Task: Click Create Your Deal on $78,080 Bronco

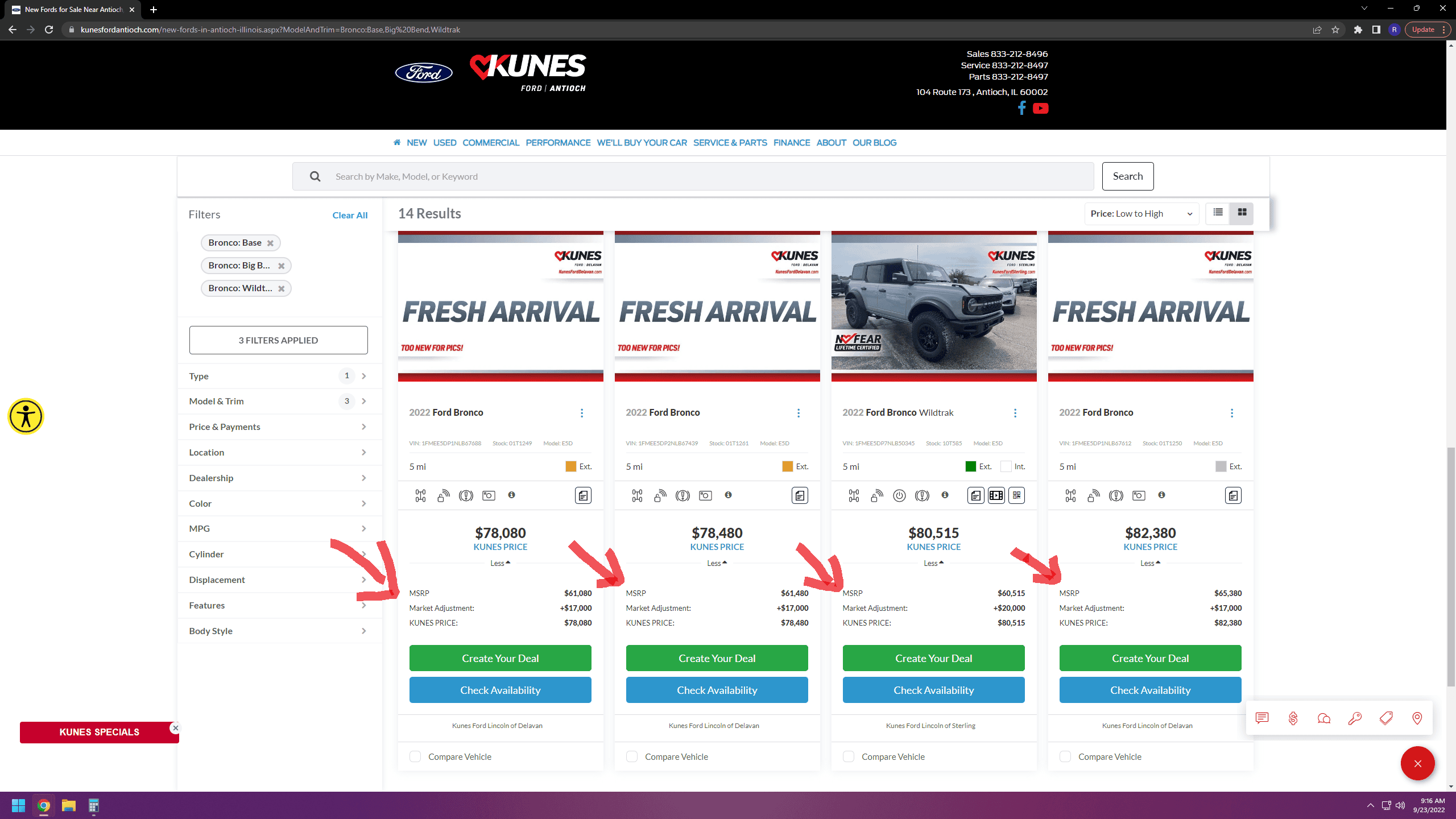Action: pos(500,658)
